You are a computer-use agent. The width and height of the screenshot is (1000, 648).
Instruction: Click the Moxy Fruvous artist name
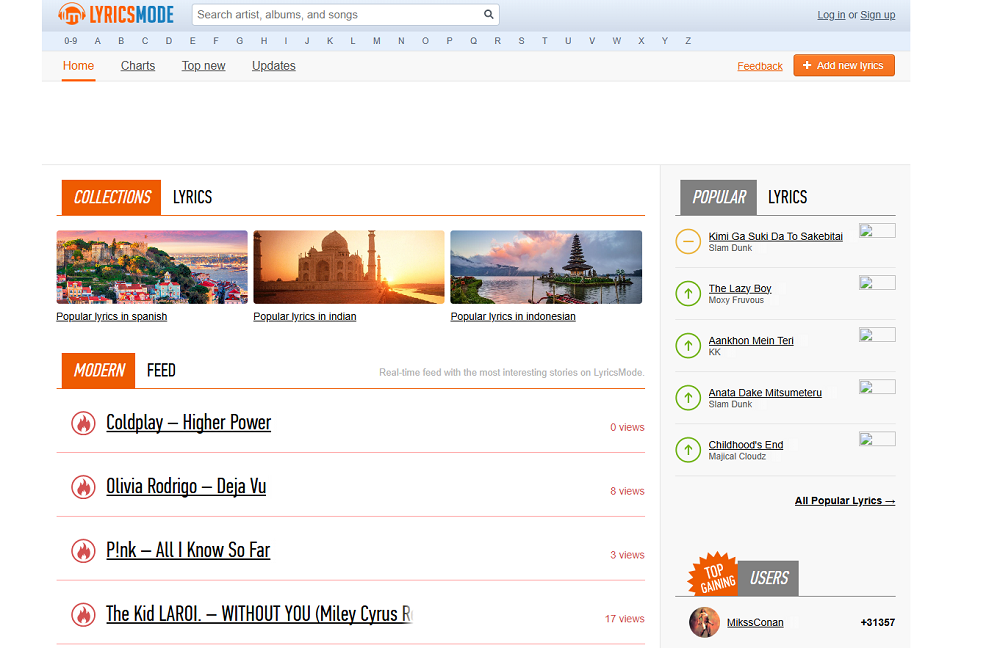point(736,300)
